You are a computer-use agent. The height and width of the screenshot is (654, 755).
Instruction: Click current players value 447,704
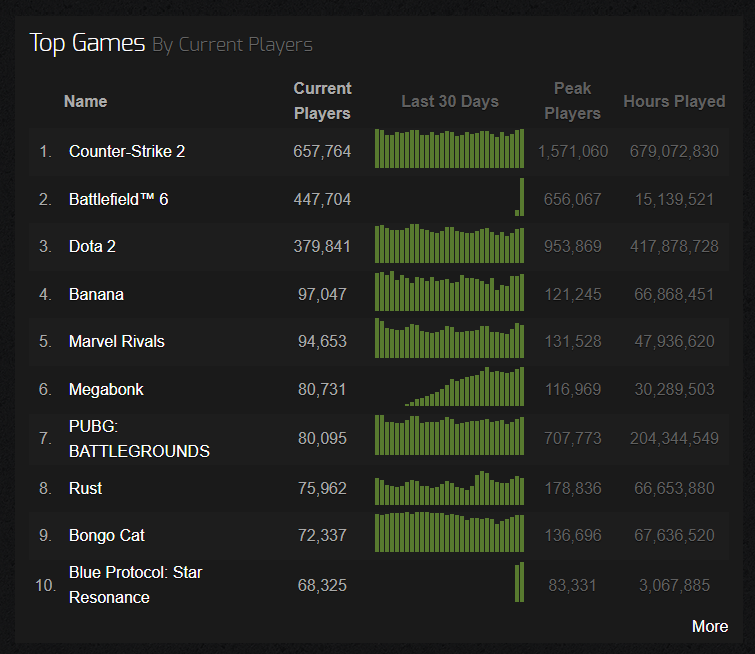[x=322, y=199]
